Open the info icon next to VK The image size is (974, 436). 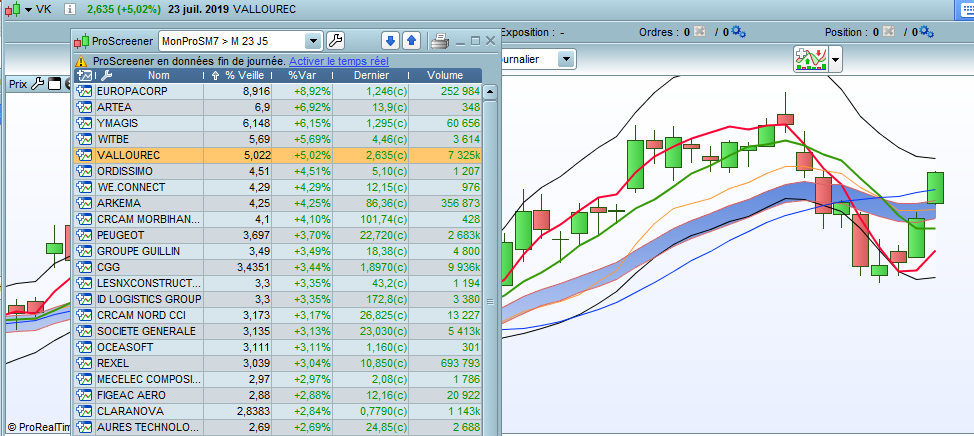coord(70,9)
